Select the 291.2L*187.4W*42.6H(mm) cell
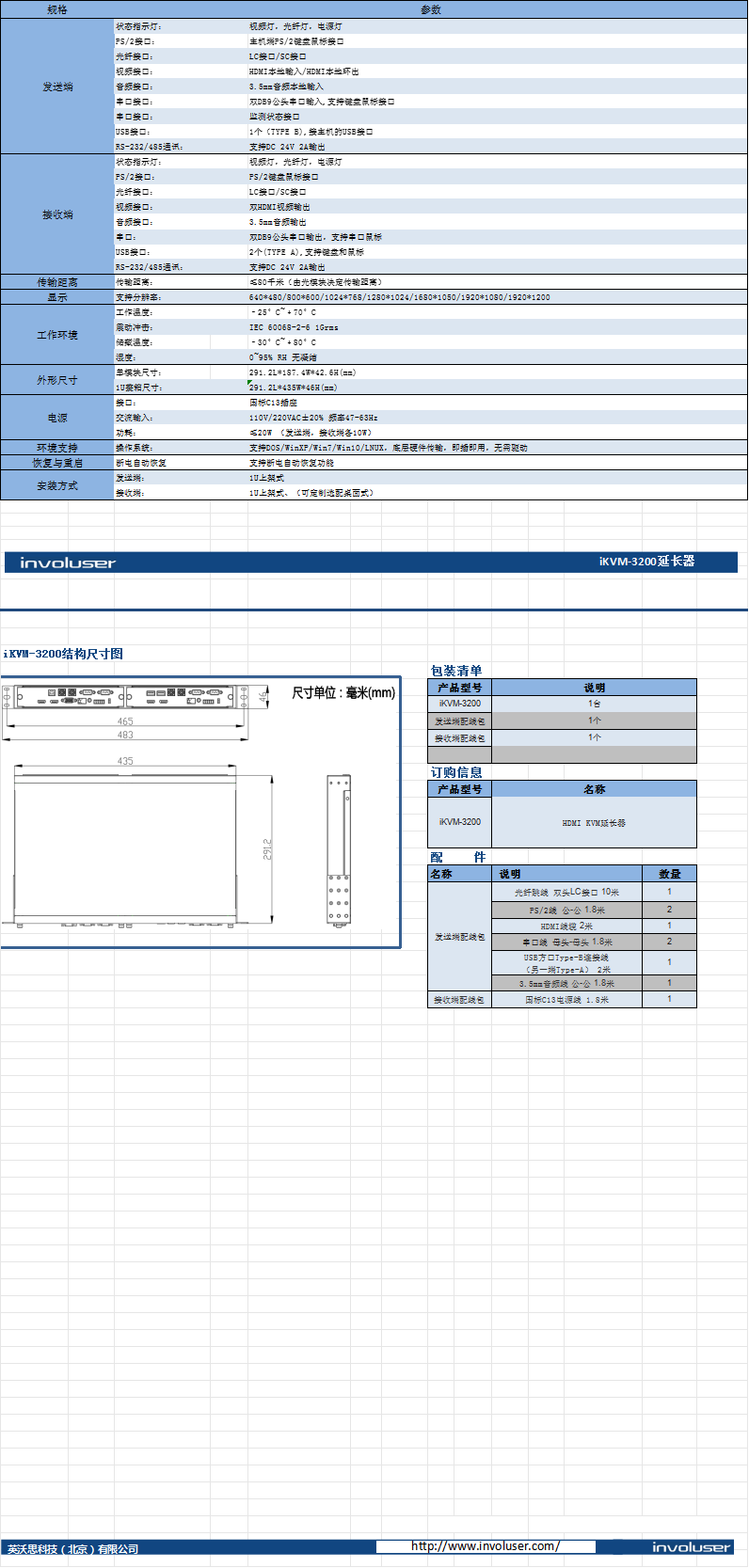 [498, 372]
